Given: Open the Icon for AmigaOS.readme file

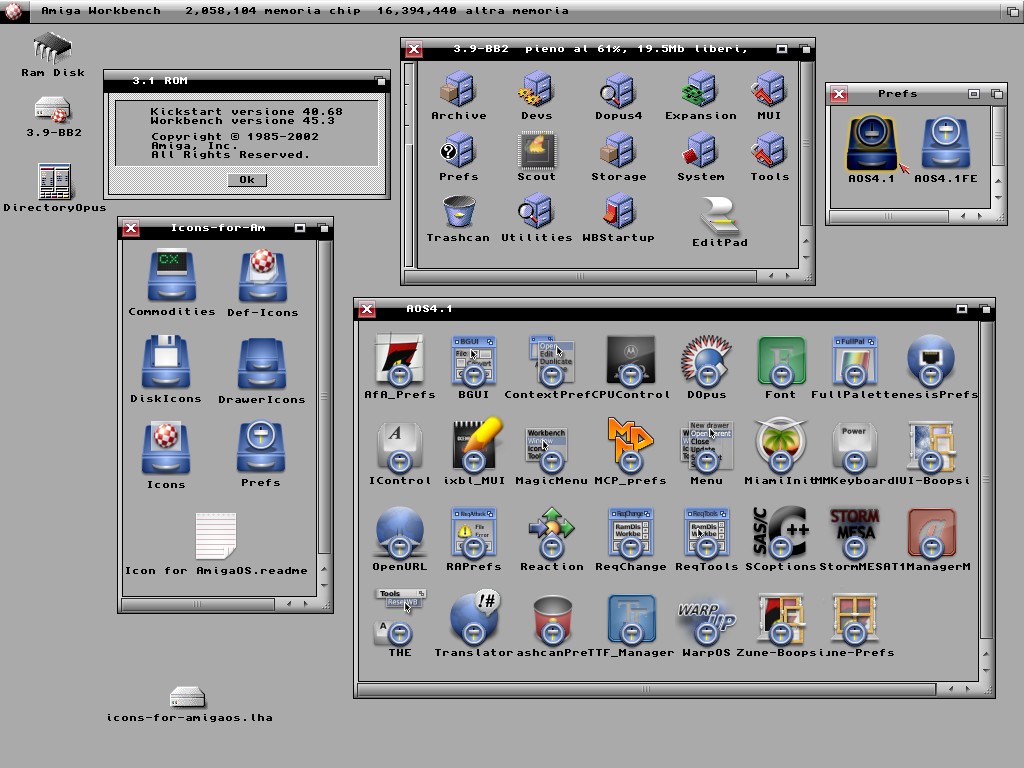Looking at the screenshot, I should click(215, 538).
